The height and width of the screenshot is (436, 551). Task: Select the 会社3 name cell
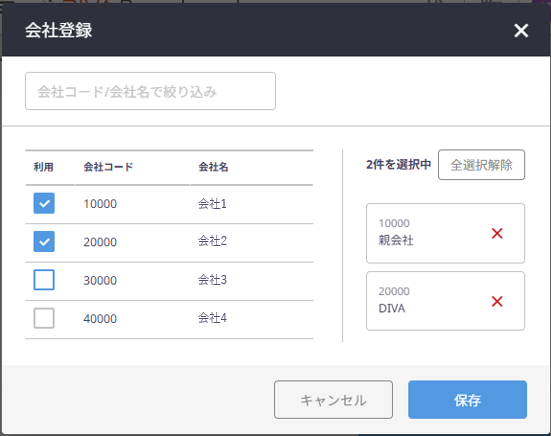(x=212, y=280)
